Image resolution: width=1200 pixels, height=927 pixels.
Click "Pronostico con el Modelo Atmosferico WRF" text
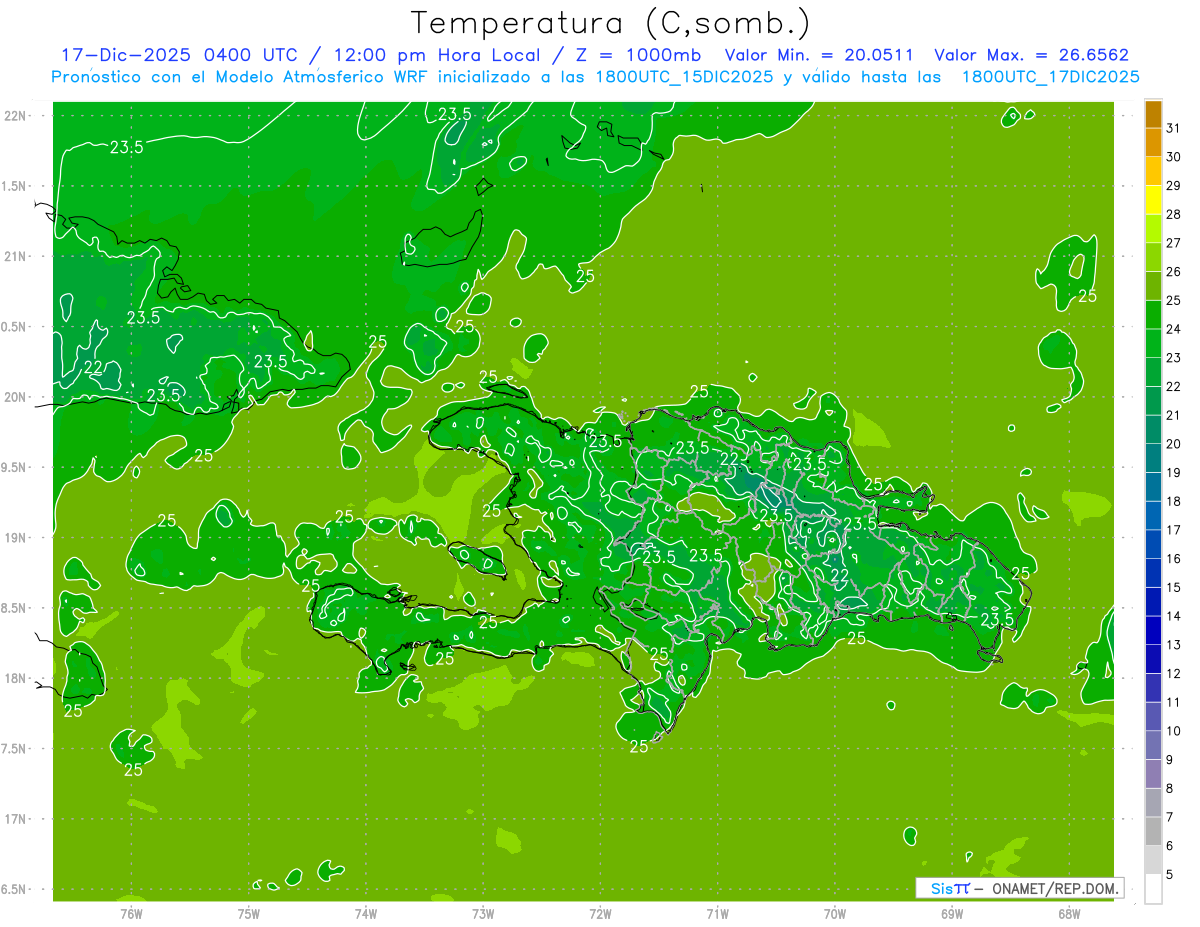click(240, 77)
